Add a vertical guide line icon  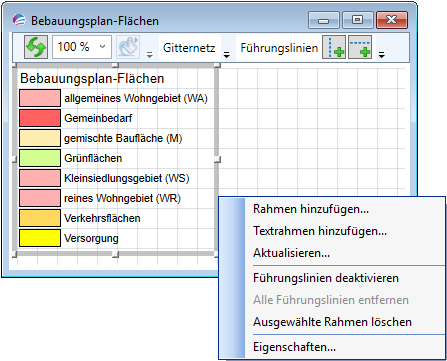pyautogui.click(x=334, y=47)
